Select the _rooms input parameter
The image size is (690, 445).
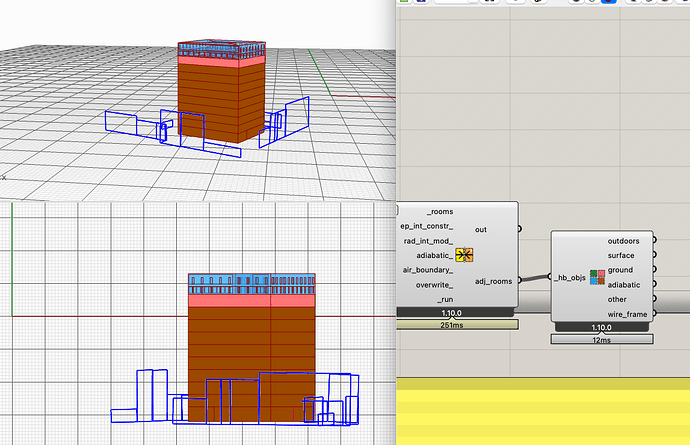(x=440, y=212)
